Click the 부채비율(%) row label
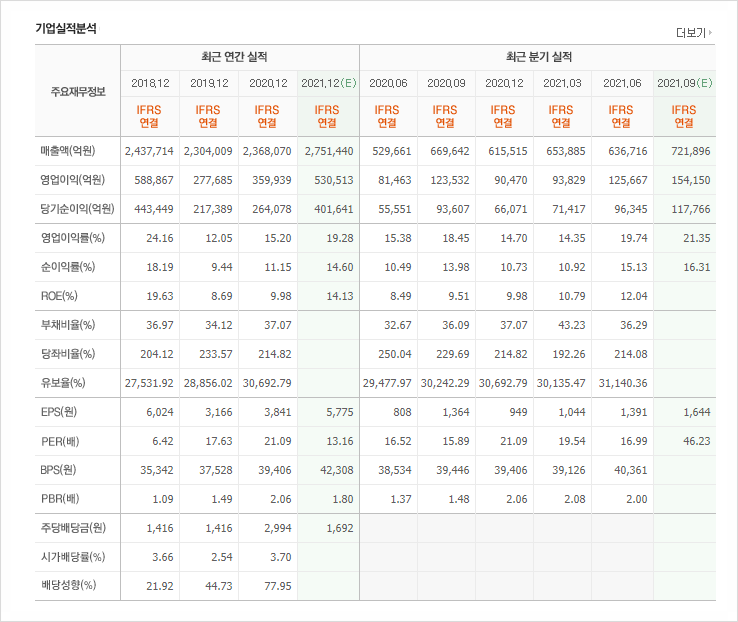The width and height of the screenshot is (738, 622). pyautogui.click(x=68, y=325)
